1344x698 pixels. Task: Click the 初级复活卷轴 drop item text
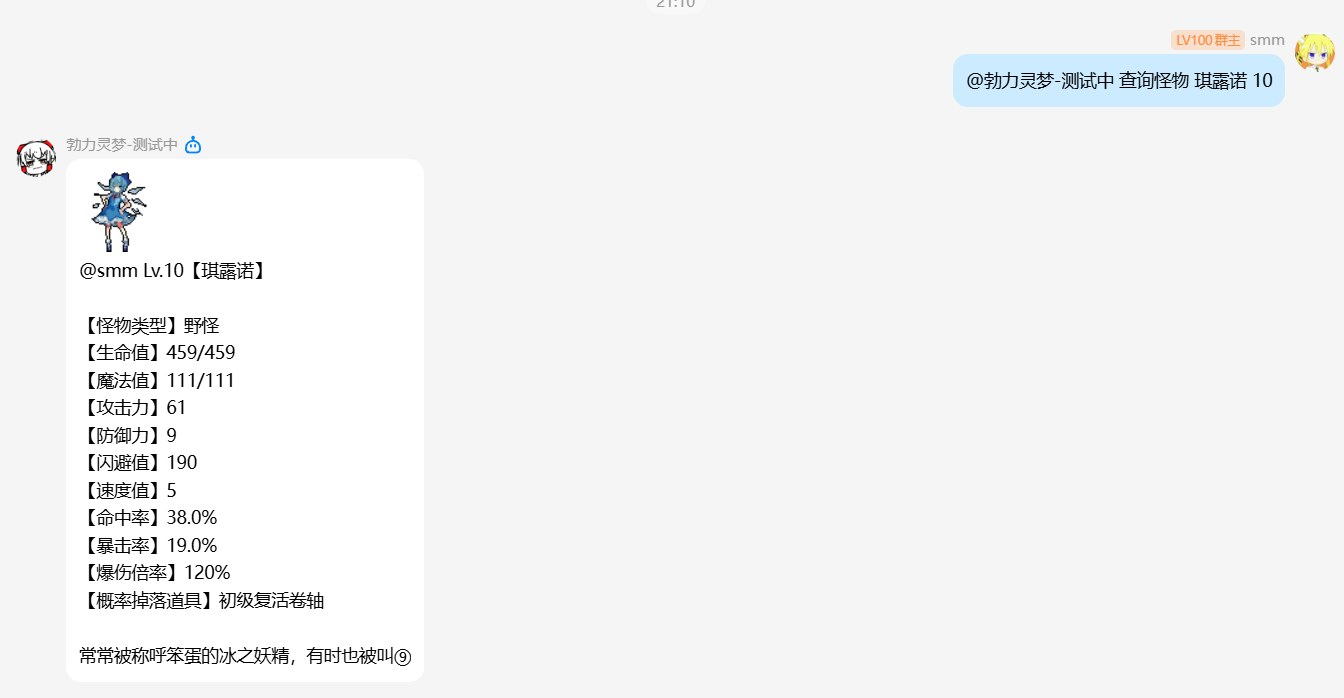pos(271,601)
